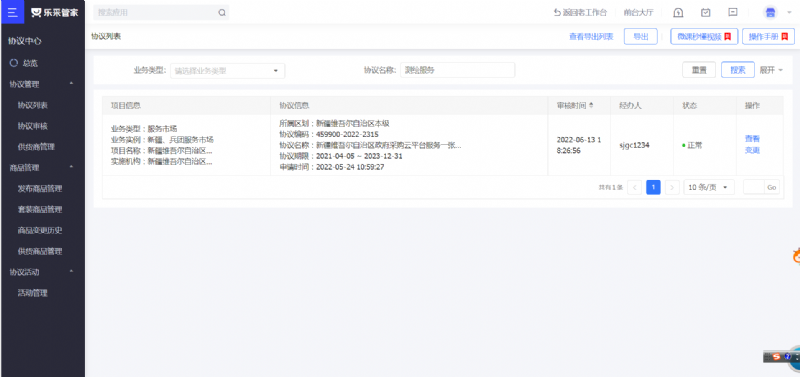Go to previous page arrow
This screenshot has width=800, height=377.
coord(634,187)
